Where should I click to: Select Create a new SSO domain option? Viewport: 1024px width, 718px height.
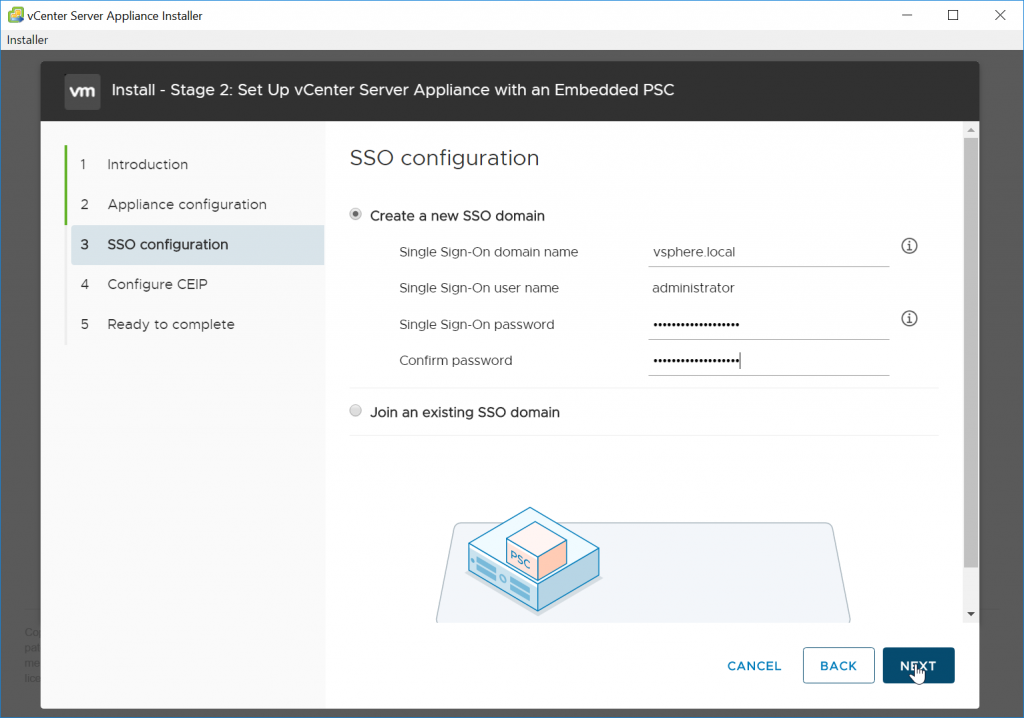[x=355, y=214]
